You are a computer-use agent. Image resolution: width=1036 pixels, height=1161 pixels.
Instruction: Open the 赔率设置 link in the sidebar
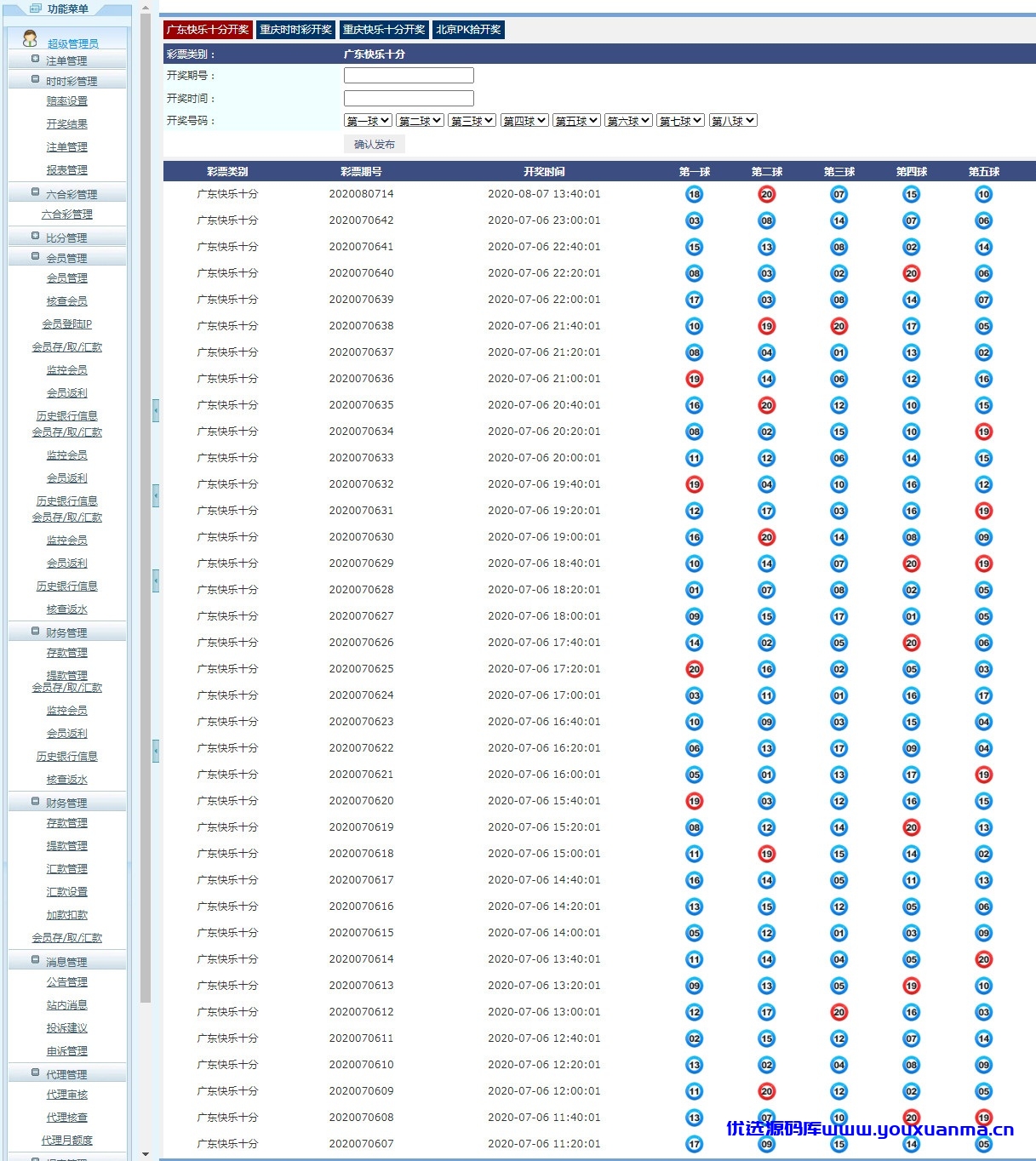point(67,101)
